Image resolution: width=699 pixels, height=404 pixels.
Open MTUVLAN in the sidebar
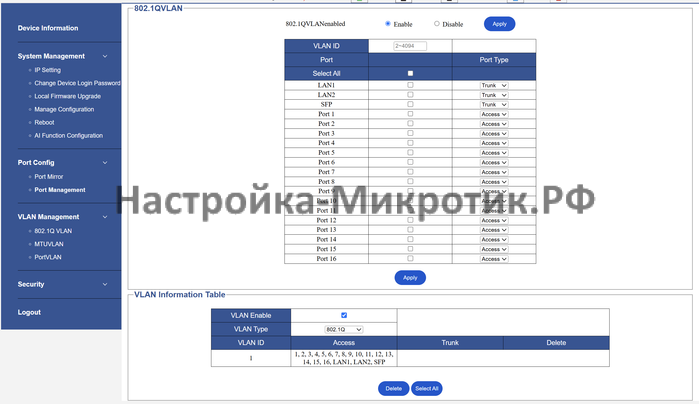(49, 244)
